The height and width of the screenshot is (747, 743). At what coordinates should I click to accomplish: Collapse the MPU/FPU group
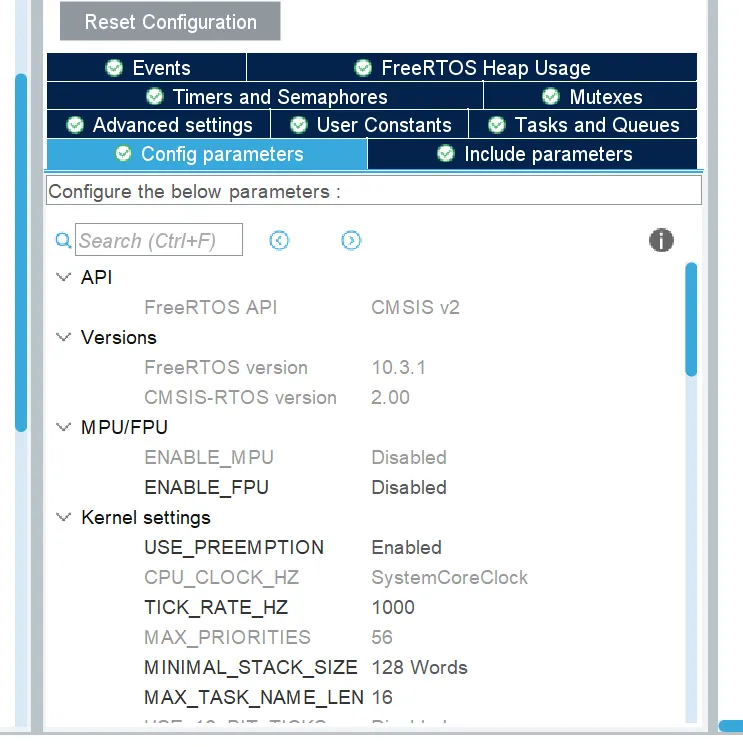coord(64,427)
